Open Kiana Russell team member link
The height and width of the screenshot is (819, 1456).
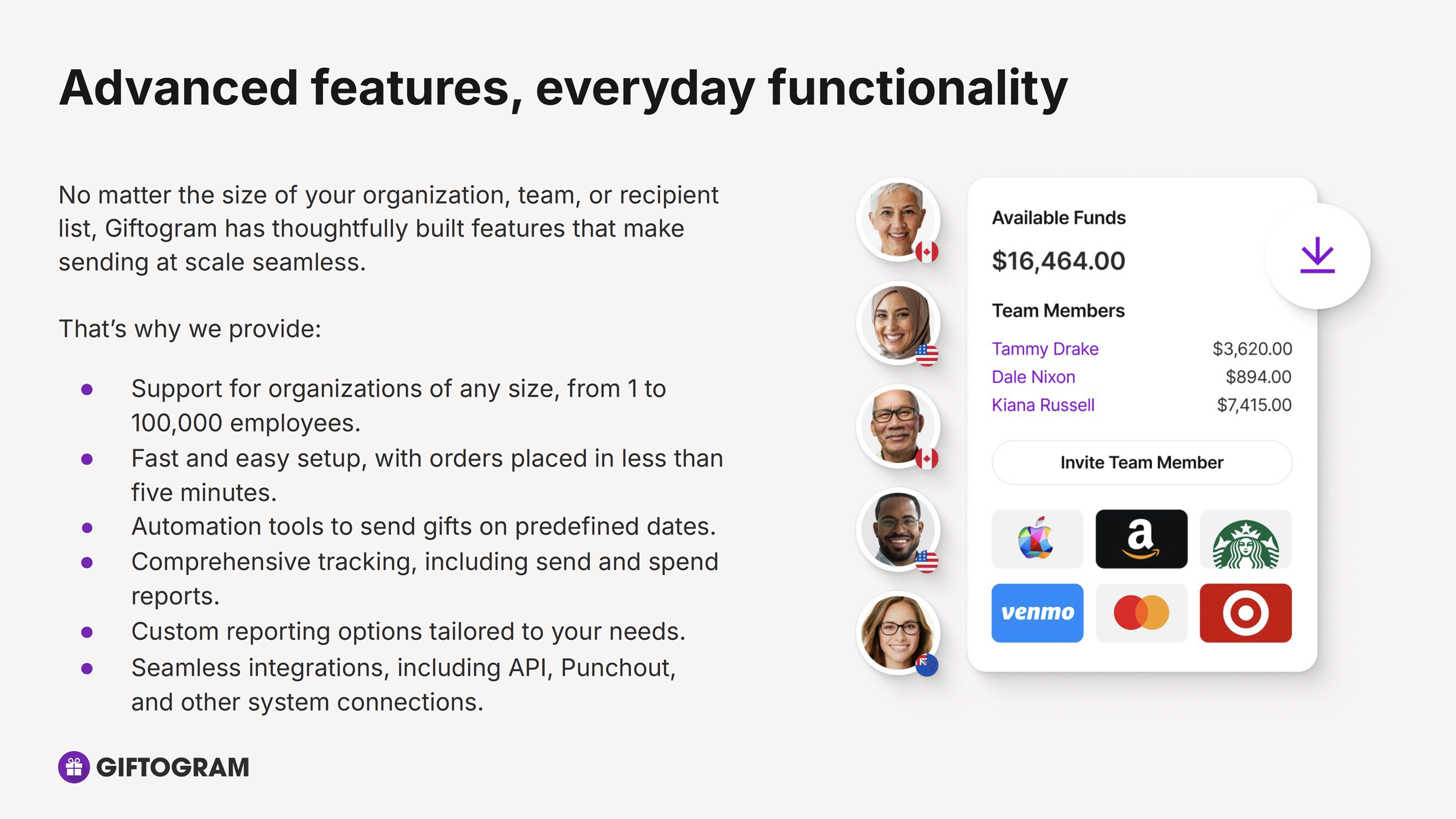click(x=1043, y=405)
